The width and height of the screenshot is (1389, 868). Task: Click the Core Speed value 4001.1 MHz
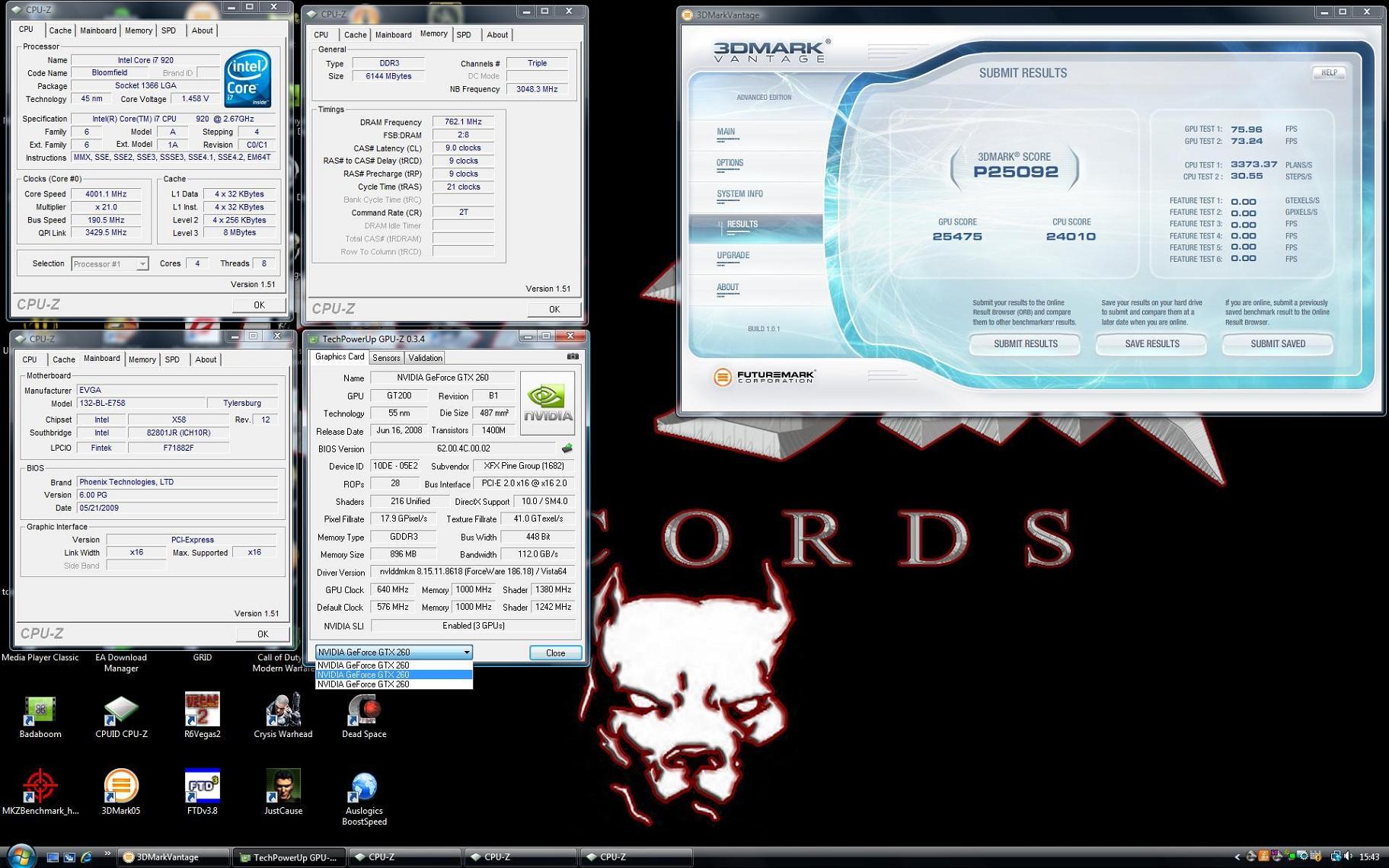(106, 194)
